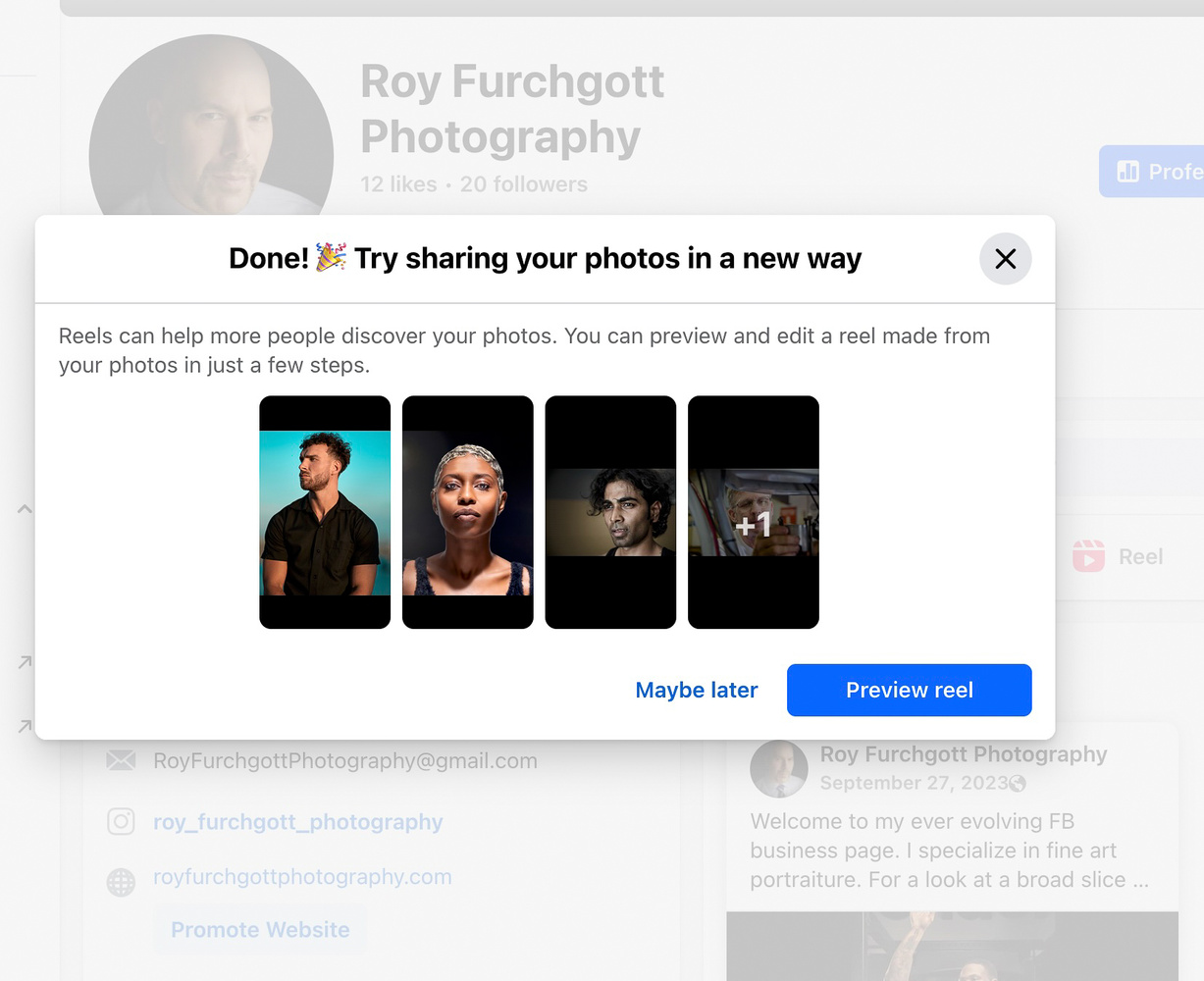
Task: Dismiss with Maybe later
Action: click(696, 691)
